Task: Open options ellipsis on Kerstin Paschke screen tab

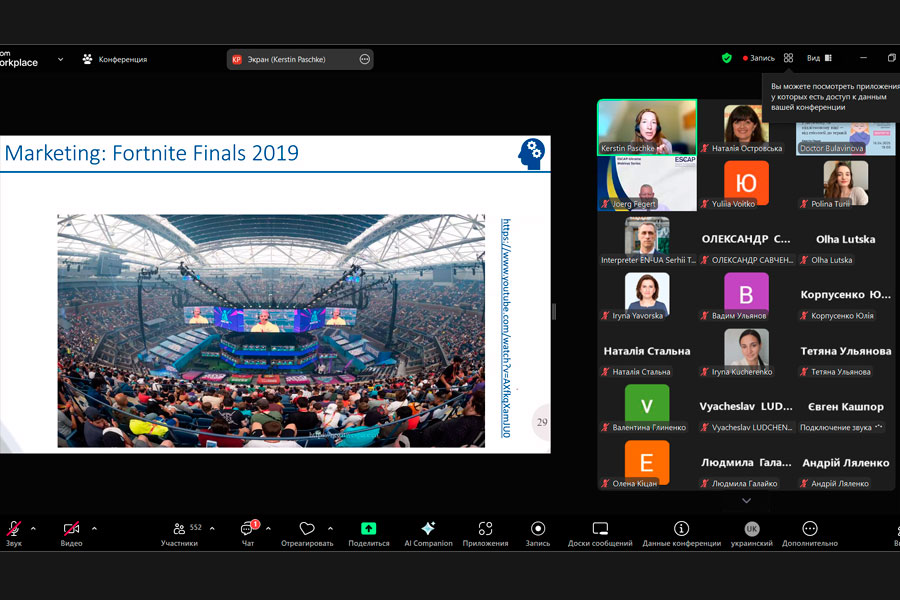Action: click(x=364, y=59)
